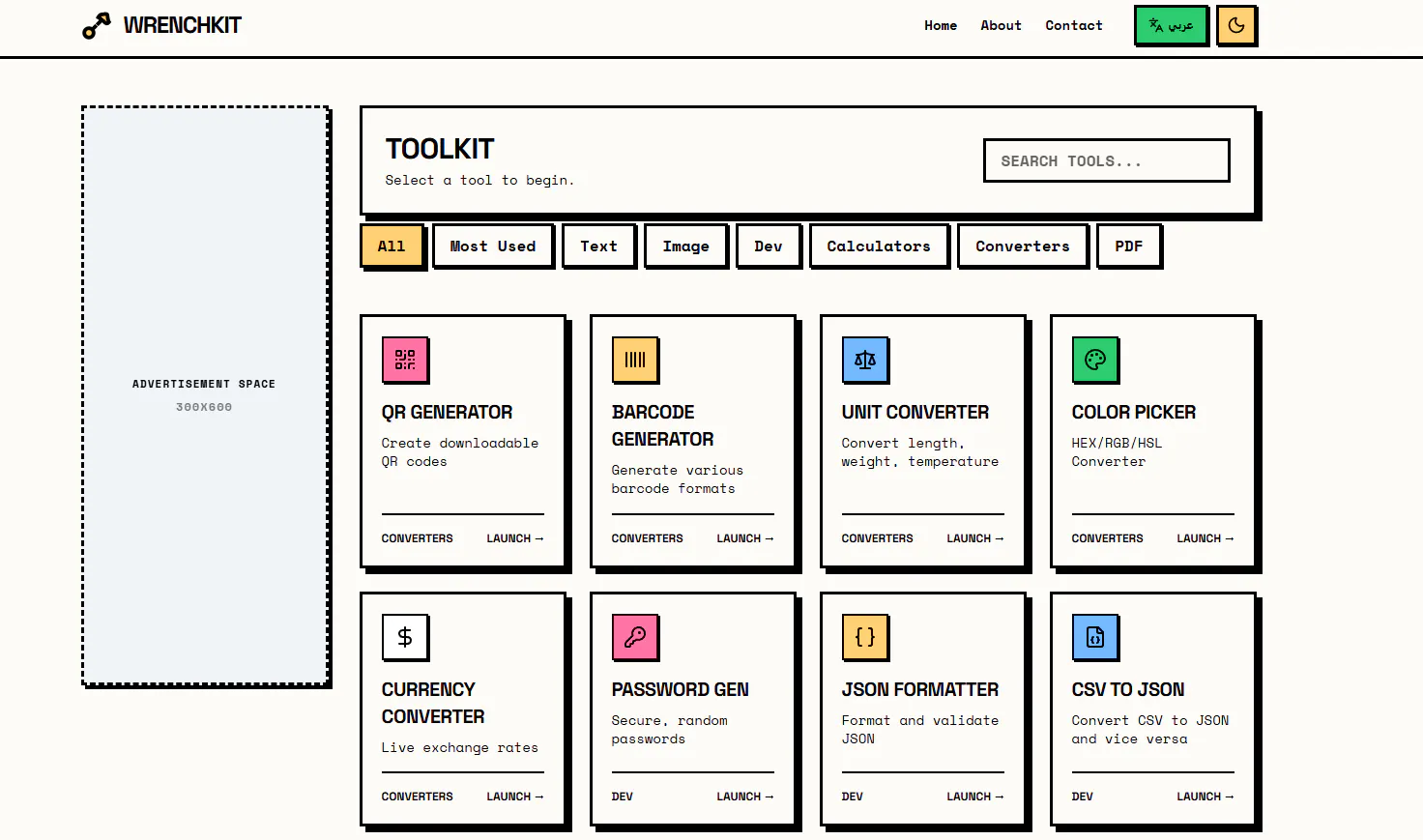Screen dimensions: 1423x840
Task: Click the WRENCHKIT brand name
Action: (x=182, y=25)
